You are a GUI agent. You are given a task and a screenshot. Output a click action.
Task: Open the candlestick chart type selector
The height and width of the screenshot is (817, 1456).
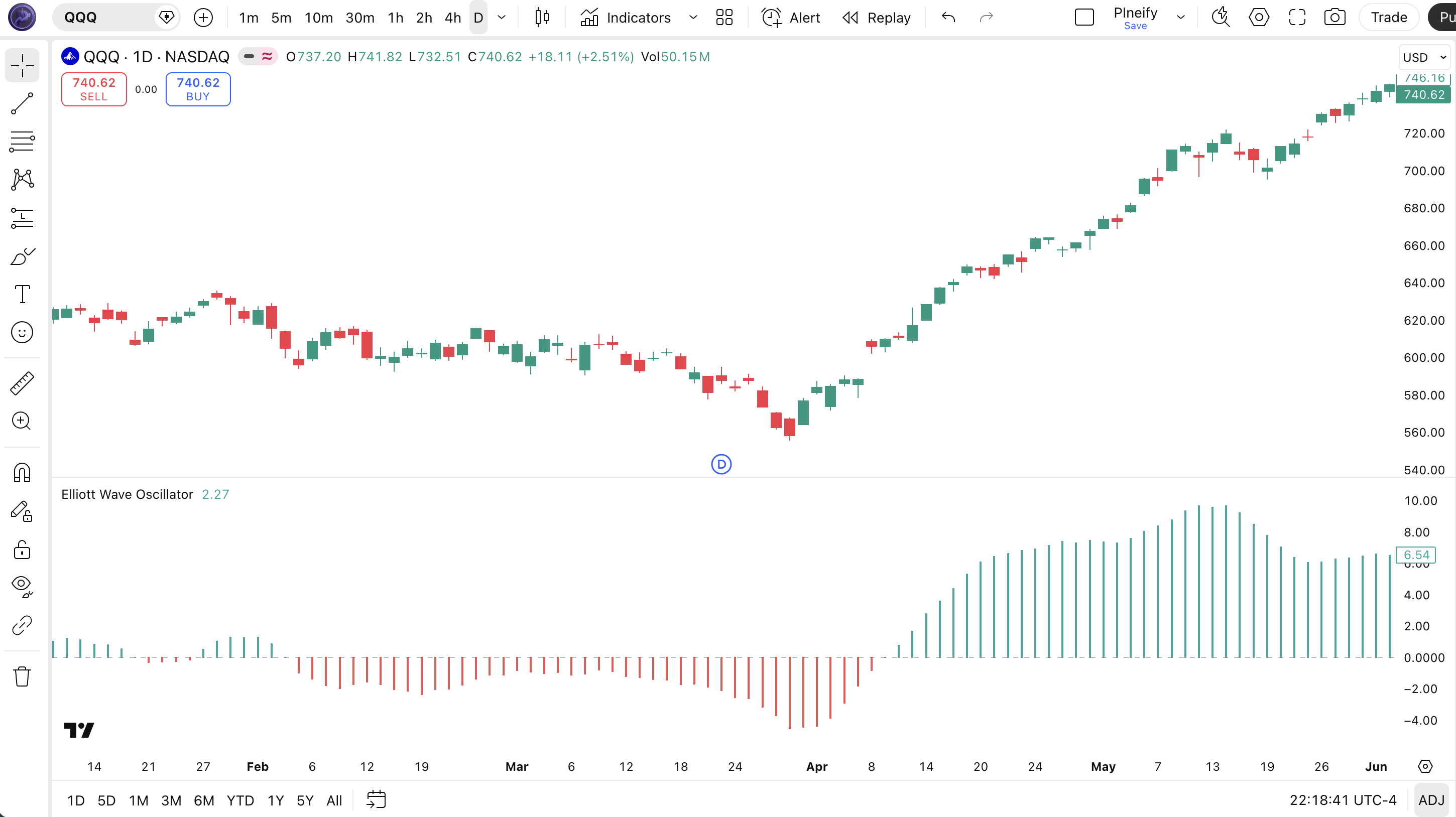pos(541,18)
